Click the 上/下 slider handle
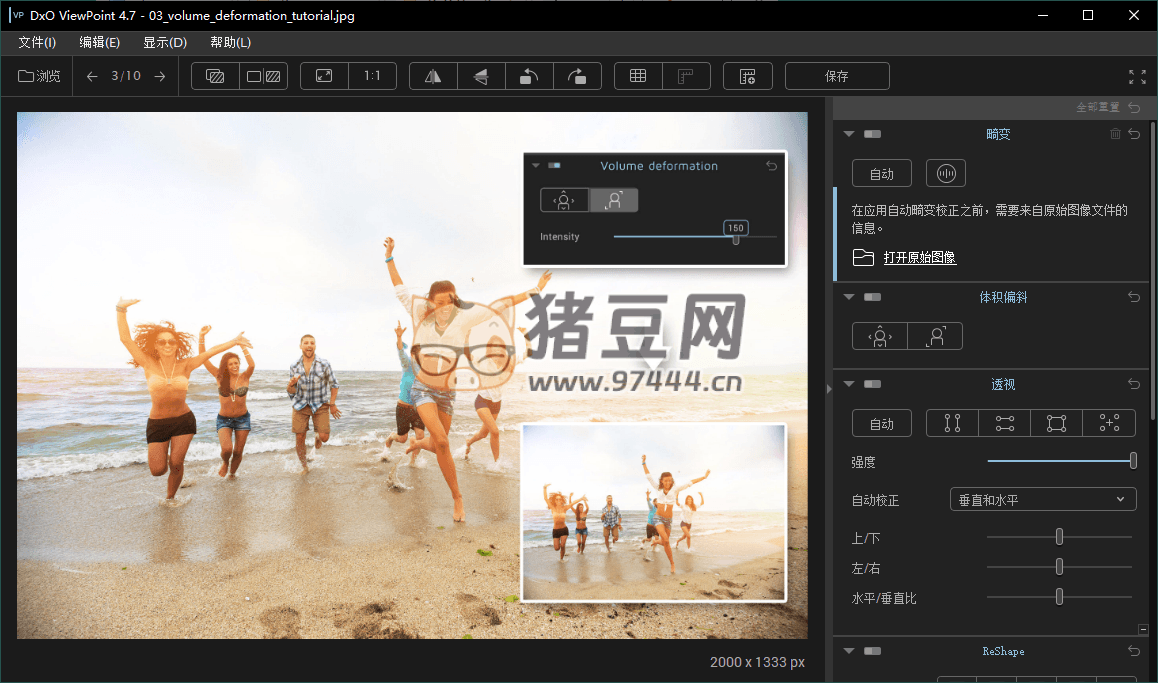Viewport: 1158px width, 683px height. [1059, 537]
